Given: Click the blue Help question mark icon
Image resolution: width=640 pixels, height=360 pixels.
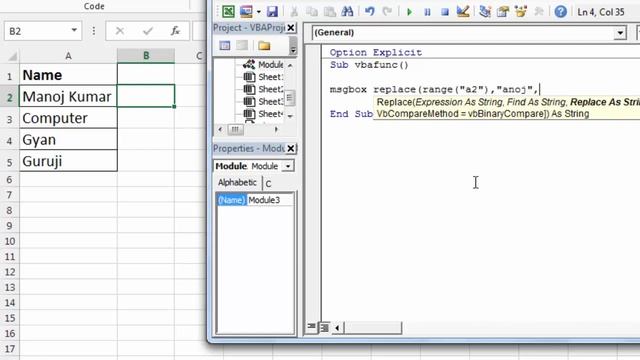Looking at the screenshot, I should point(560,11).
